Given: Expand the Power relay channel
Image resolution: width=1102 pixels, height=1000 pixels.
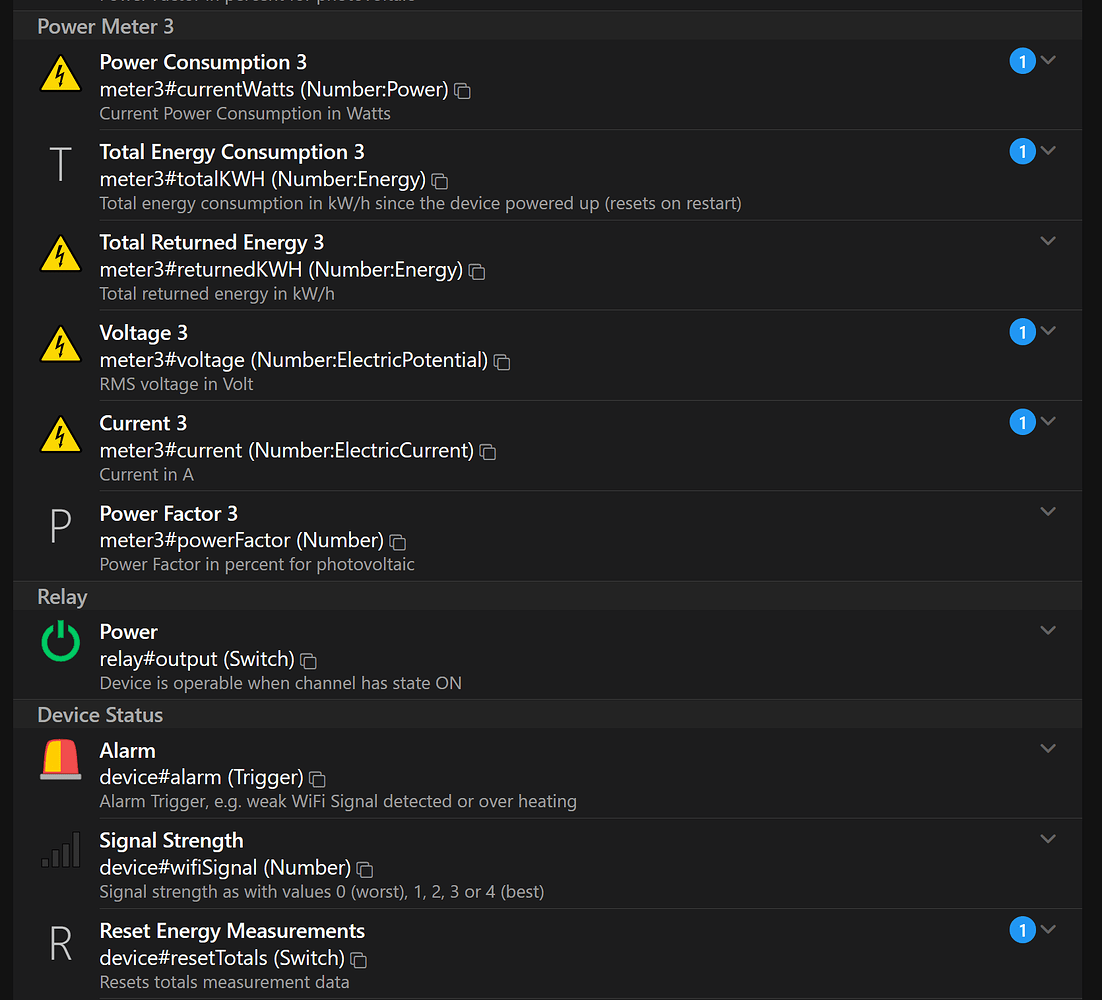Looking at the screenshot, I should tap(1048, 630).
